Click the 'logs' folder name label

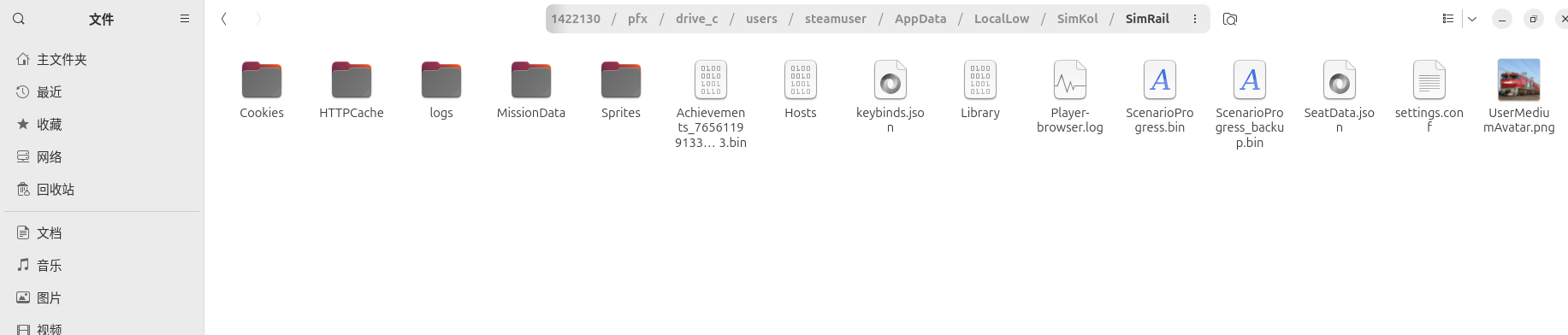click(x=441, y=113)
